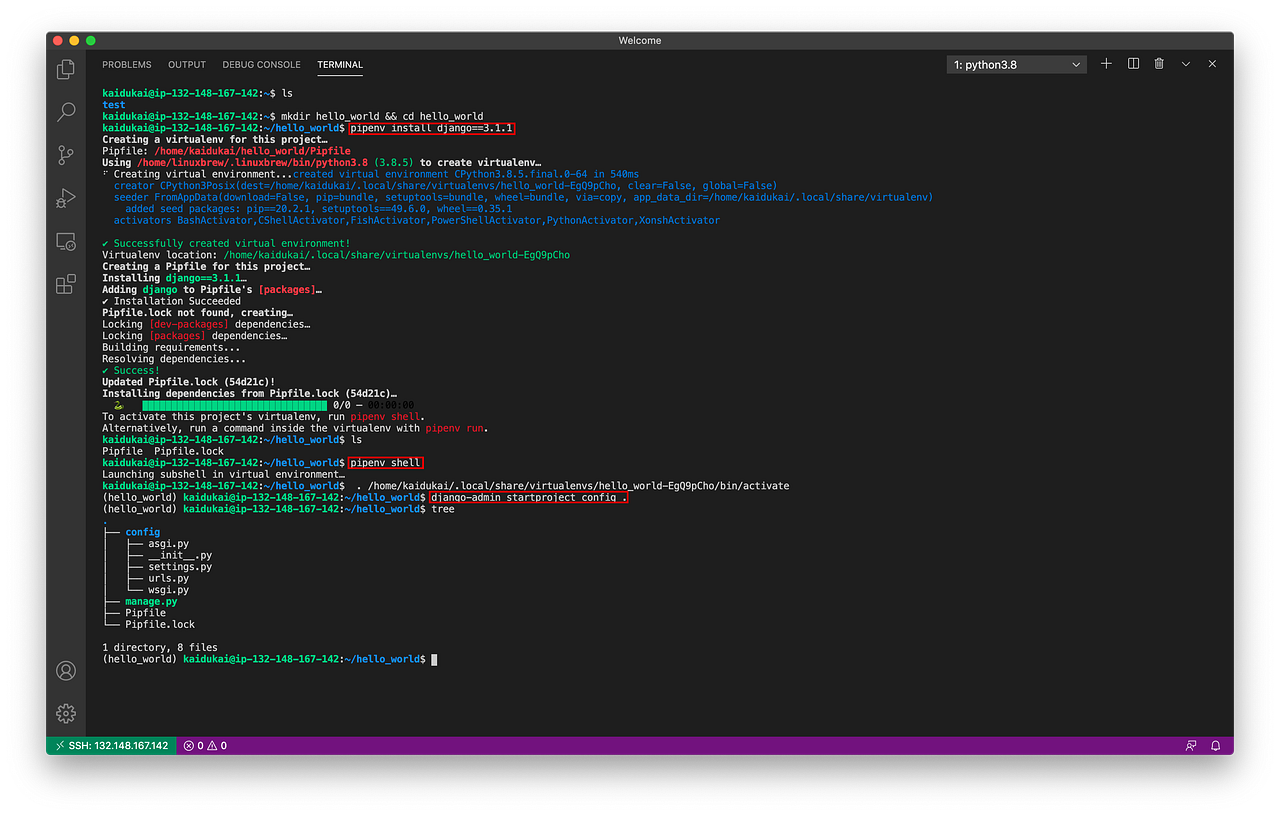Create a new terminal with the plus icon
This screenshot has width=1280, height=816.
[x=1106, y=64]
